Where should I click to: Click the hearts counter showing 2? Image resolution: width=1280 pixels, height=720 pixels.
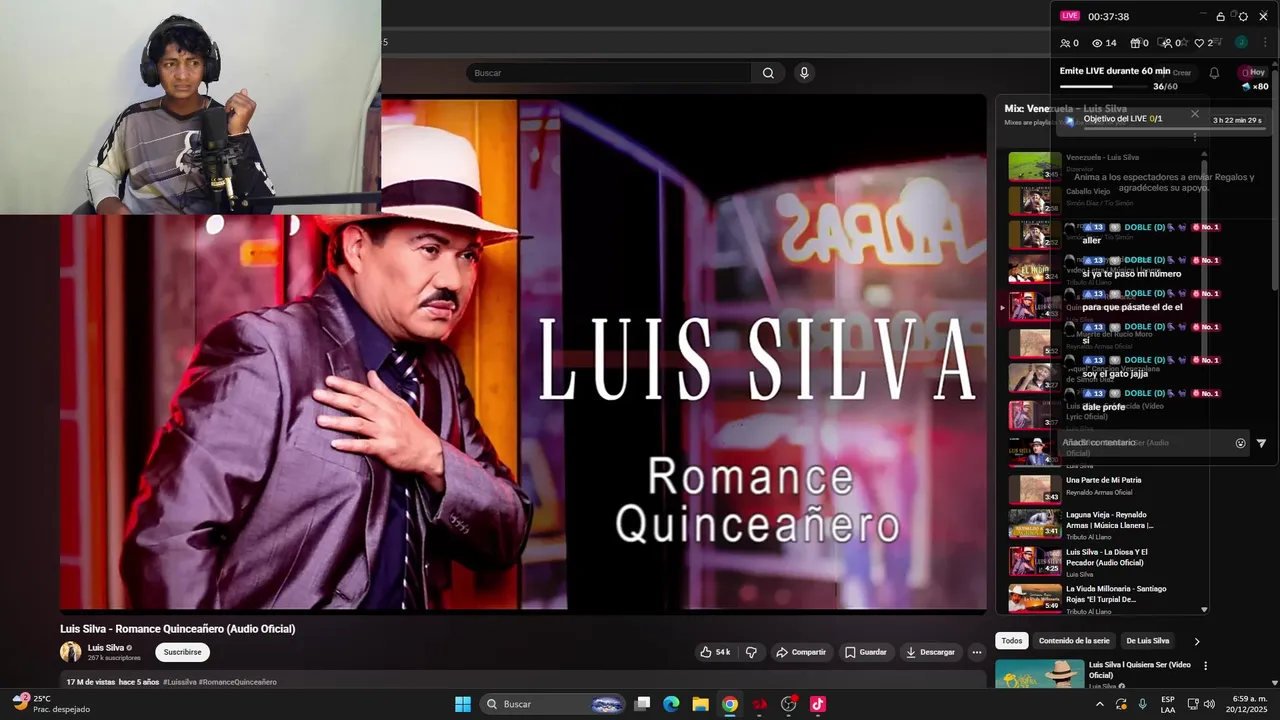1204,43
